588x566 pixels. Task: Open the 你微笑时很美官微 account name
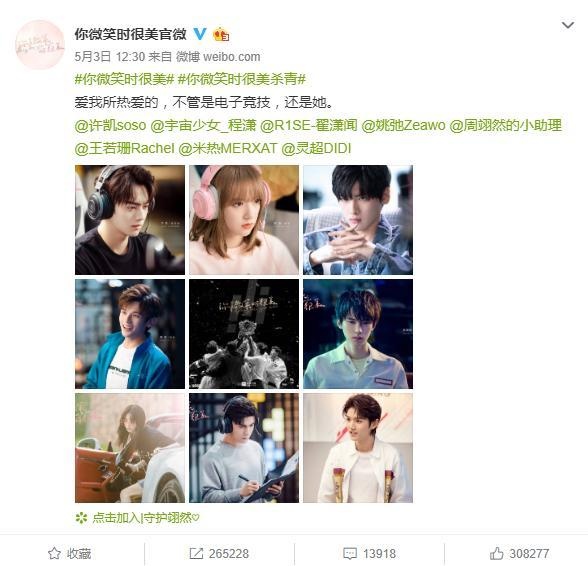(130, 34)
